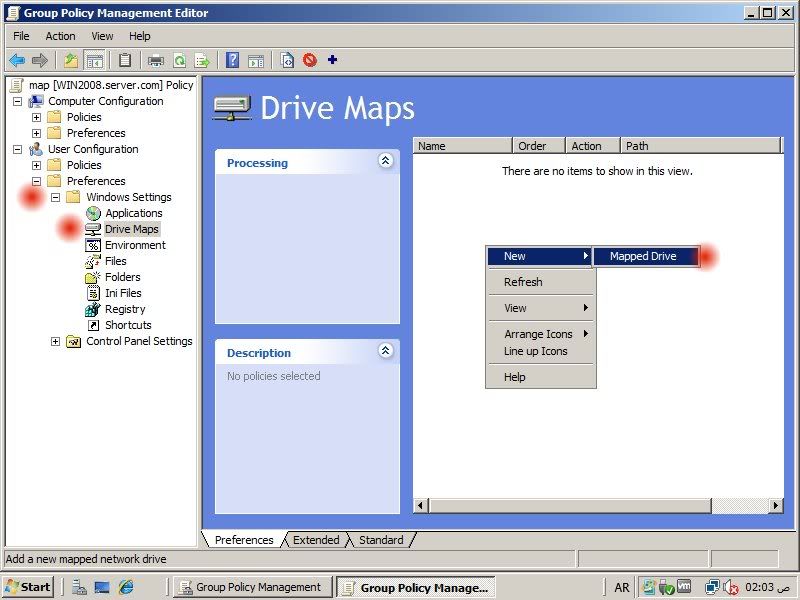This screenshot has width=800, height=600.
Task: Collapse the Processing panel chevron
Action: [x=386, y=161]
